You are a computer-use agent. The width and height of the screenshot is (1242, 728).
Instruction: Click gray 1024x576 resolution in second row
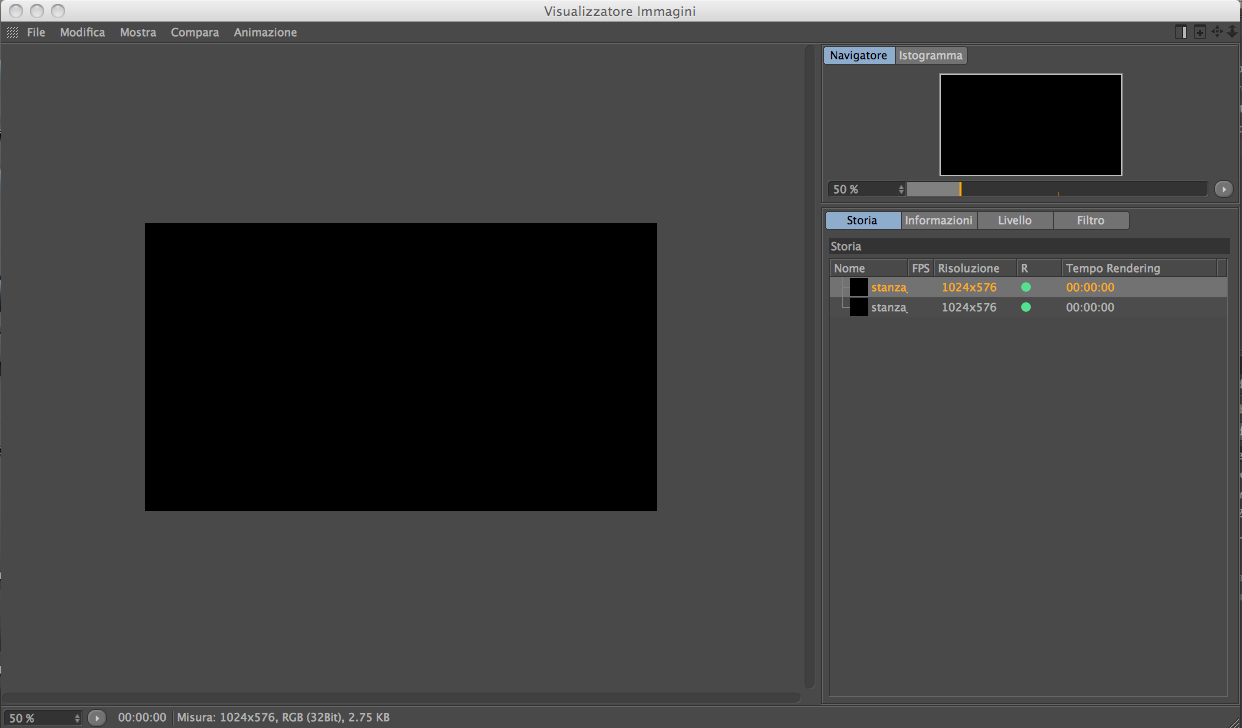(969, 307)
